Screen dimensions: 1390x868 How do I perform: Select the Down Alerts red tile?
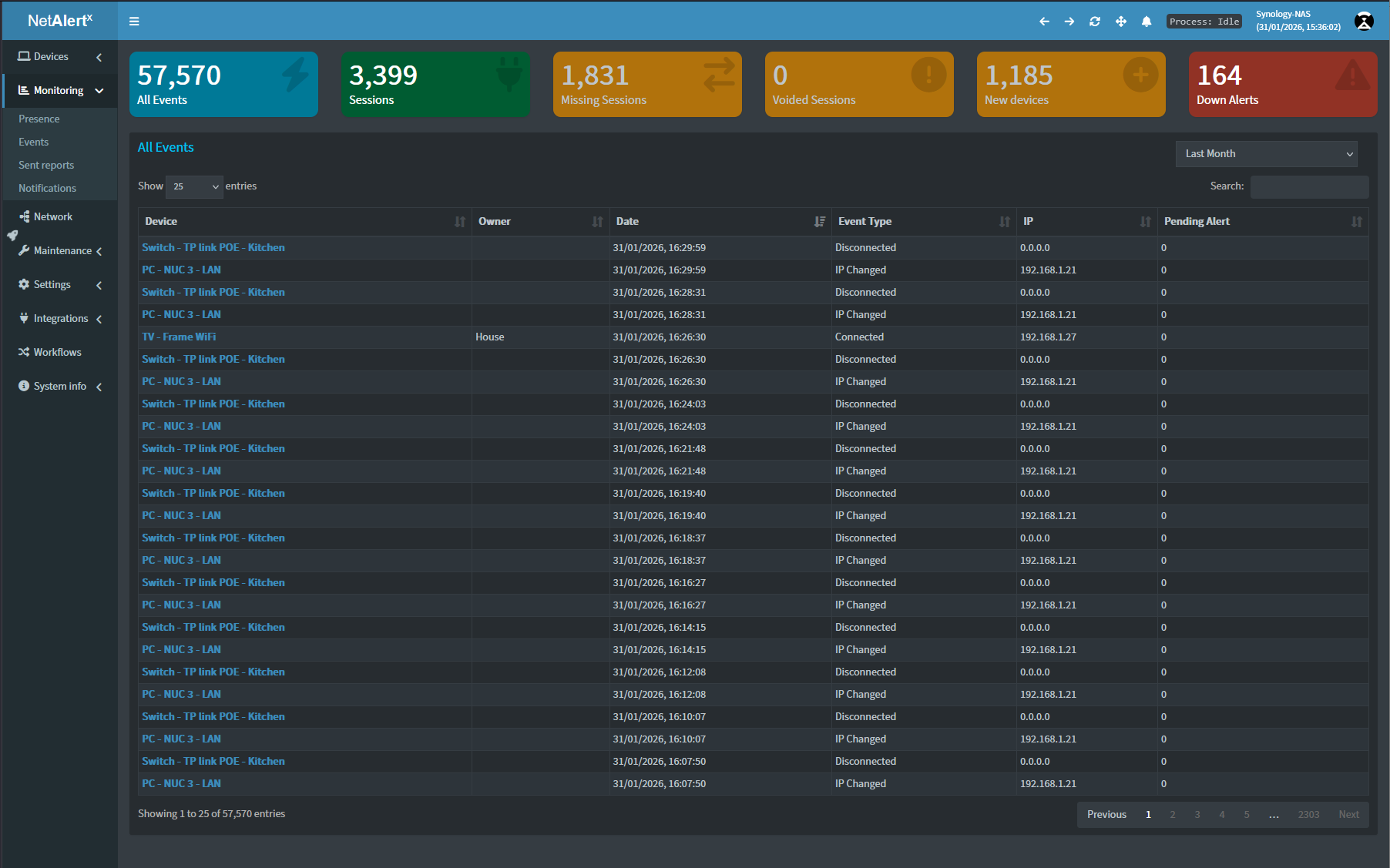point(1282,85)
